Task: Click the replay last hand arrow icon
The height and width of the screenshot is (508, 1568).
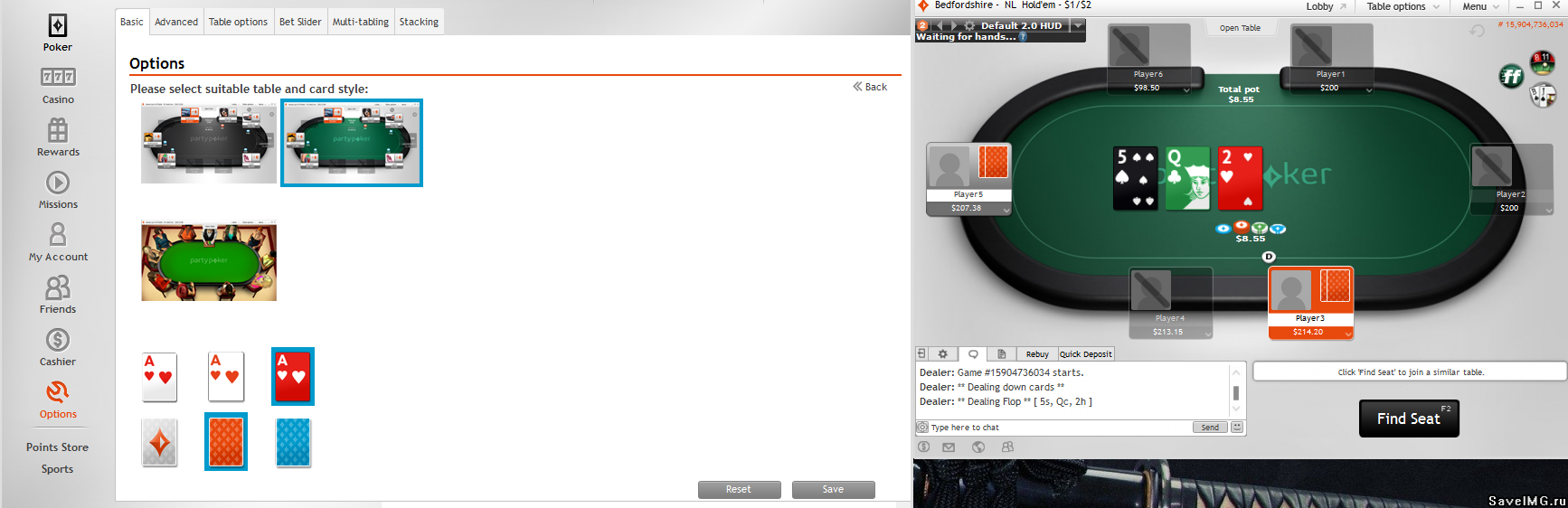Action: (1477, 31)
